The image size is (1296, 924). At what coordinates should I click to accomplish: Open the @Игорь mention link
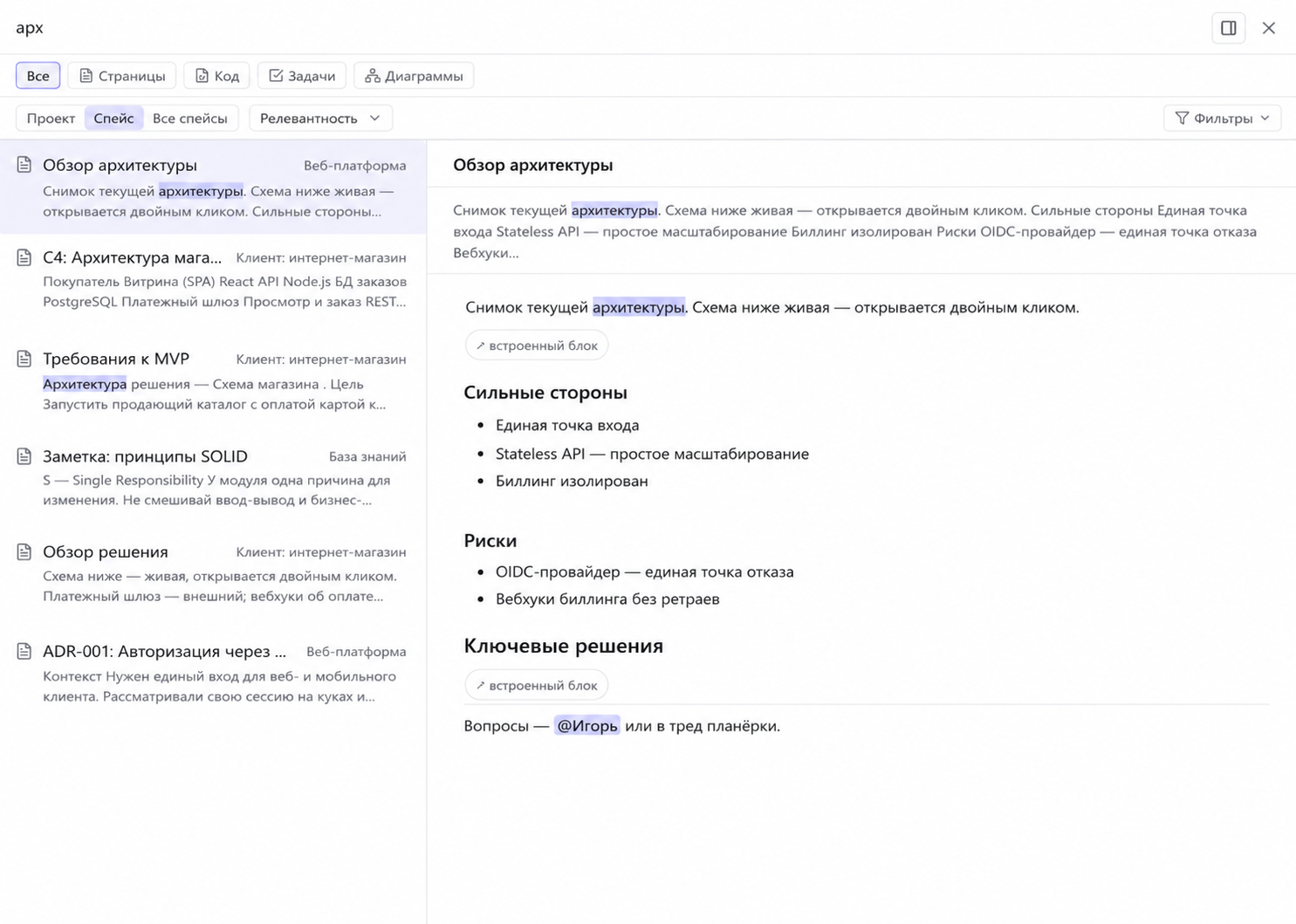586,725
